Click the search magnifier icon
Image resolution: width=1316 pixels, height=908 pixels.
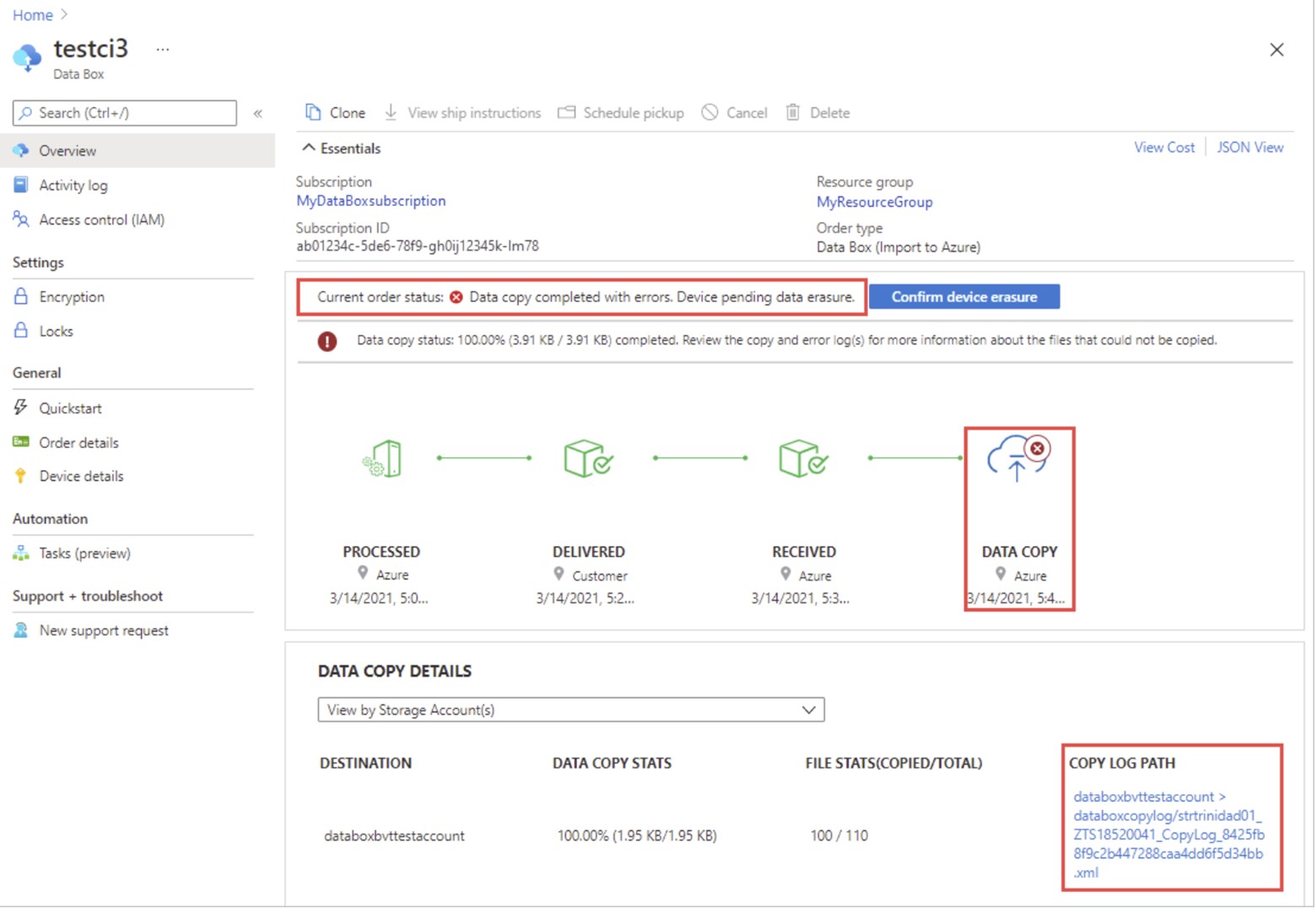coord(26,112)
